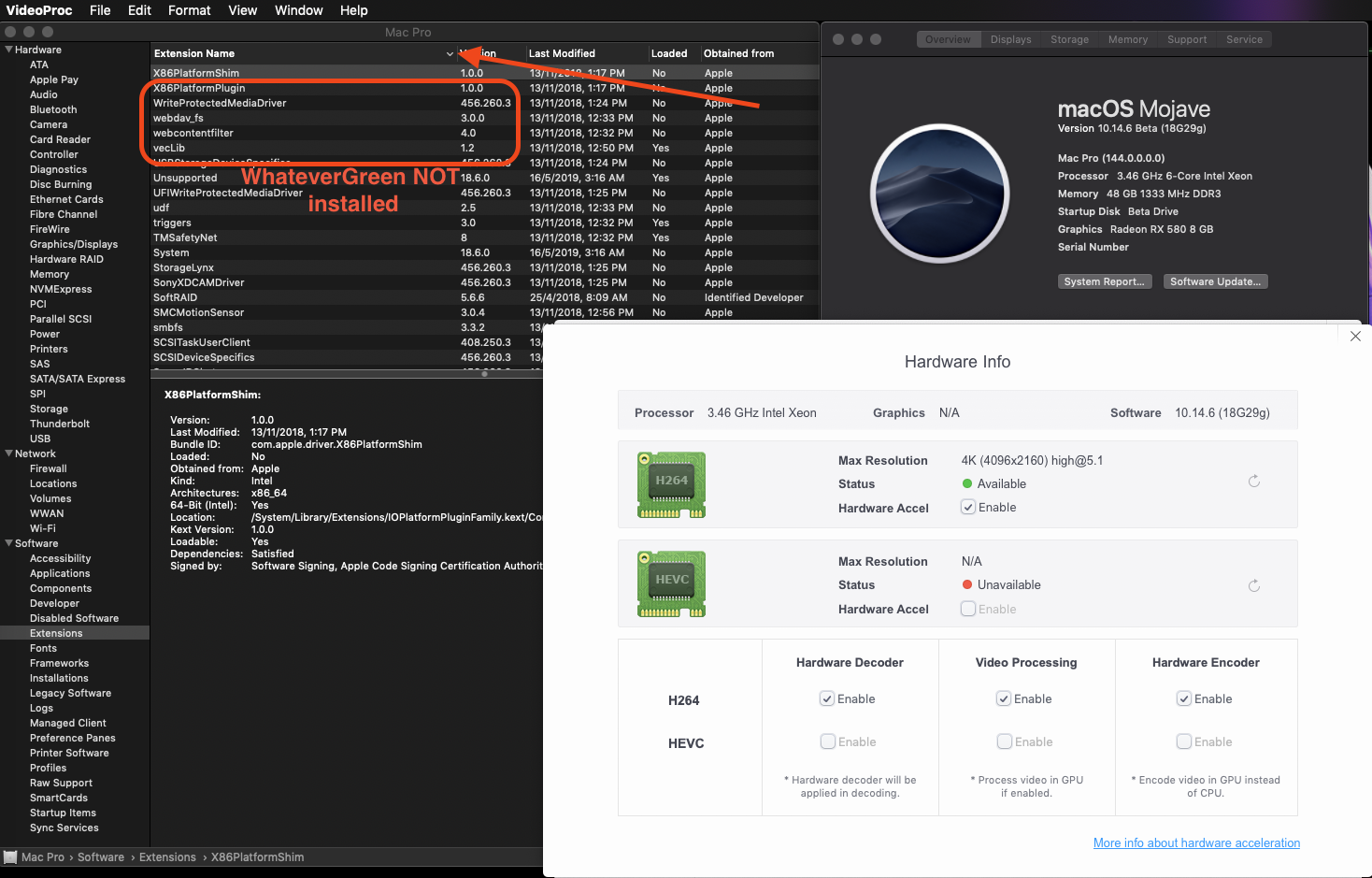Switch to Storage tab in About This Mac

1069,39
